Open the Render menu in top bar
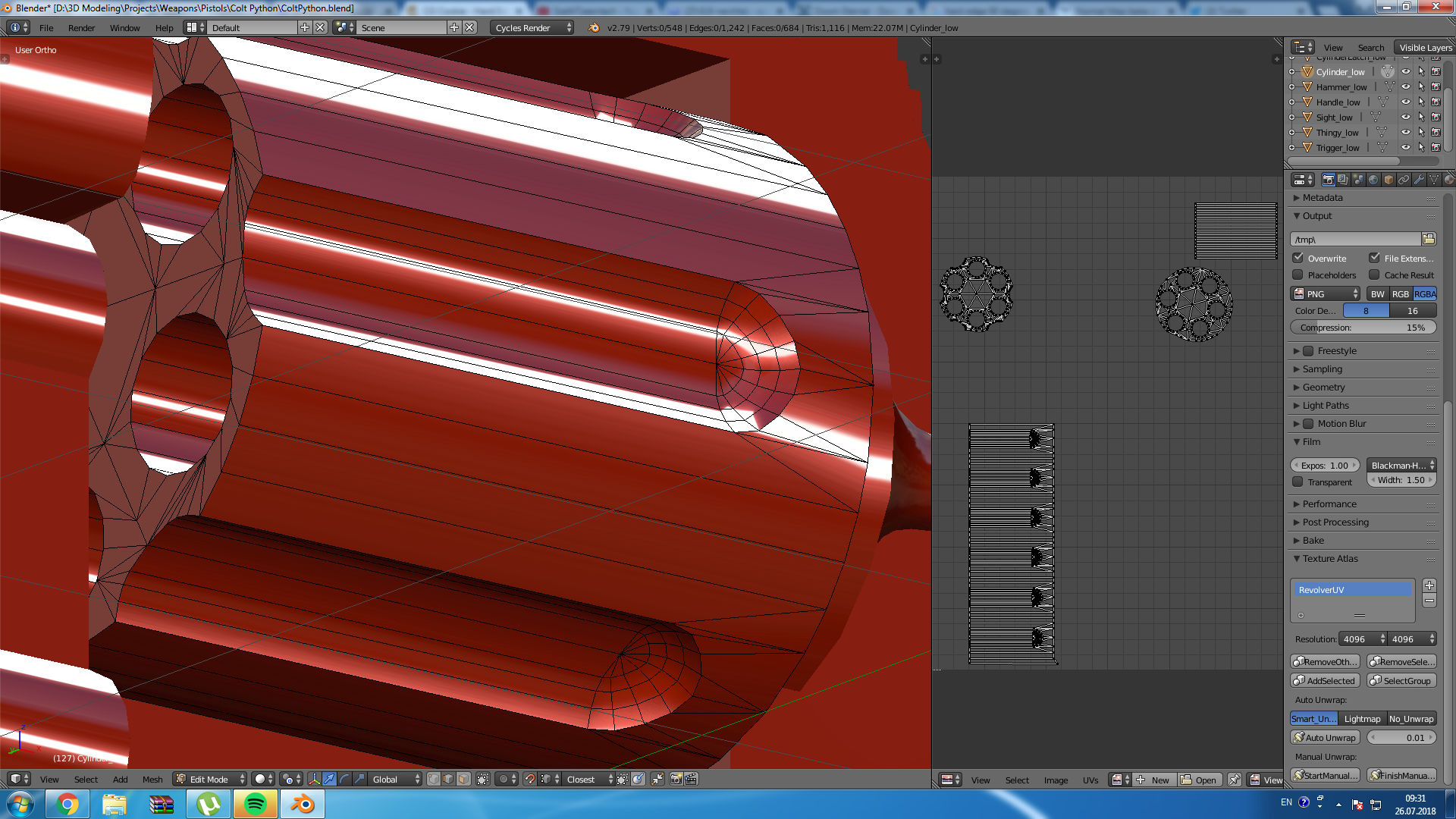This screenshot has height=819, width=1456. pos(81,28)
